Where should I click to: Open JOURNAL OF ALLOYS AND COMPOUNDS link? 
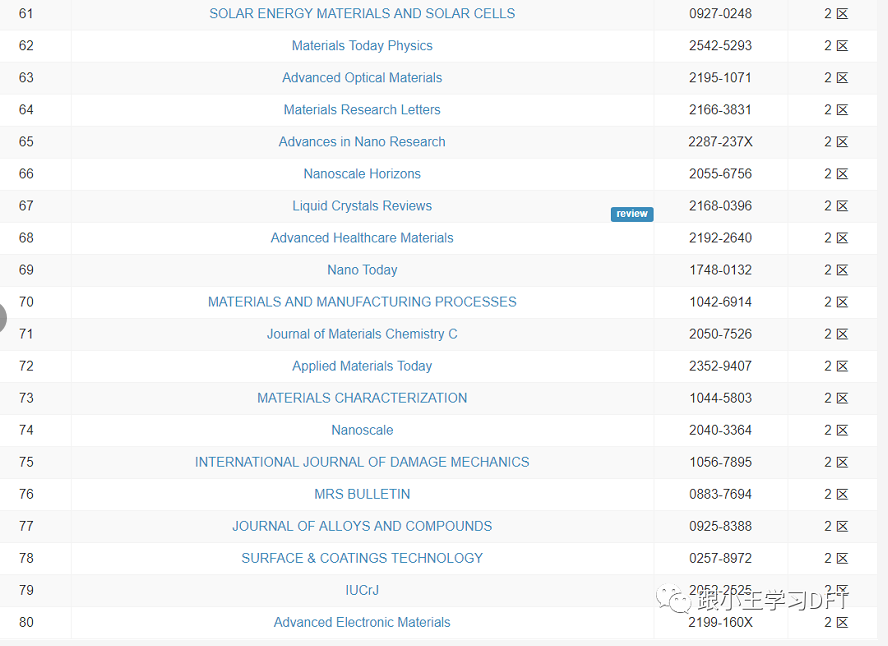pyautogui.click(x=362, y=527)
